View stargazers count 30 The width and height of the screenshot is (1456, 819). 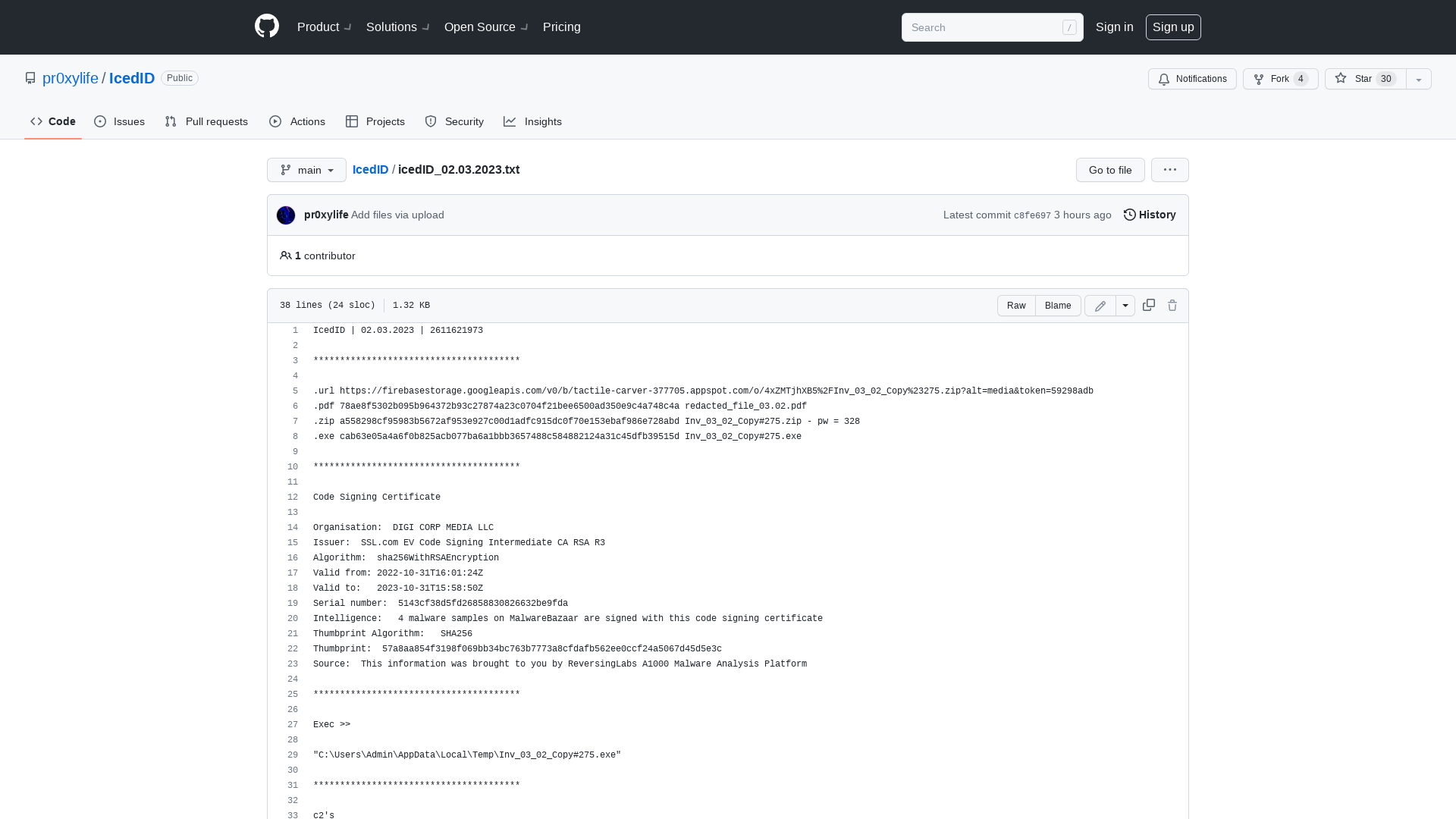pos(1386,79)
